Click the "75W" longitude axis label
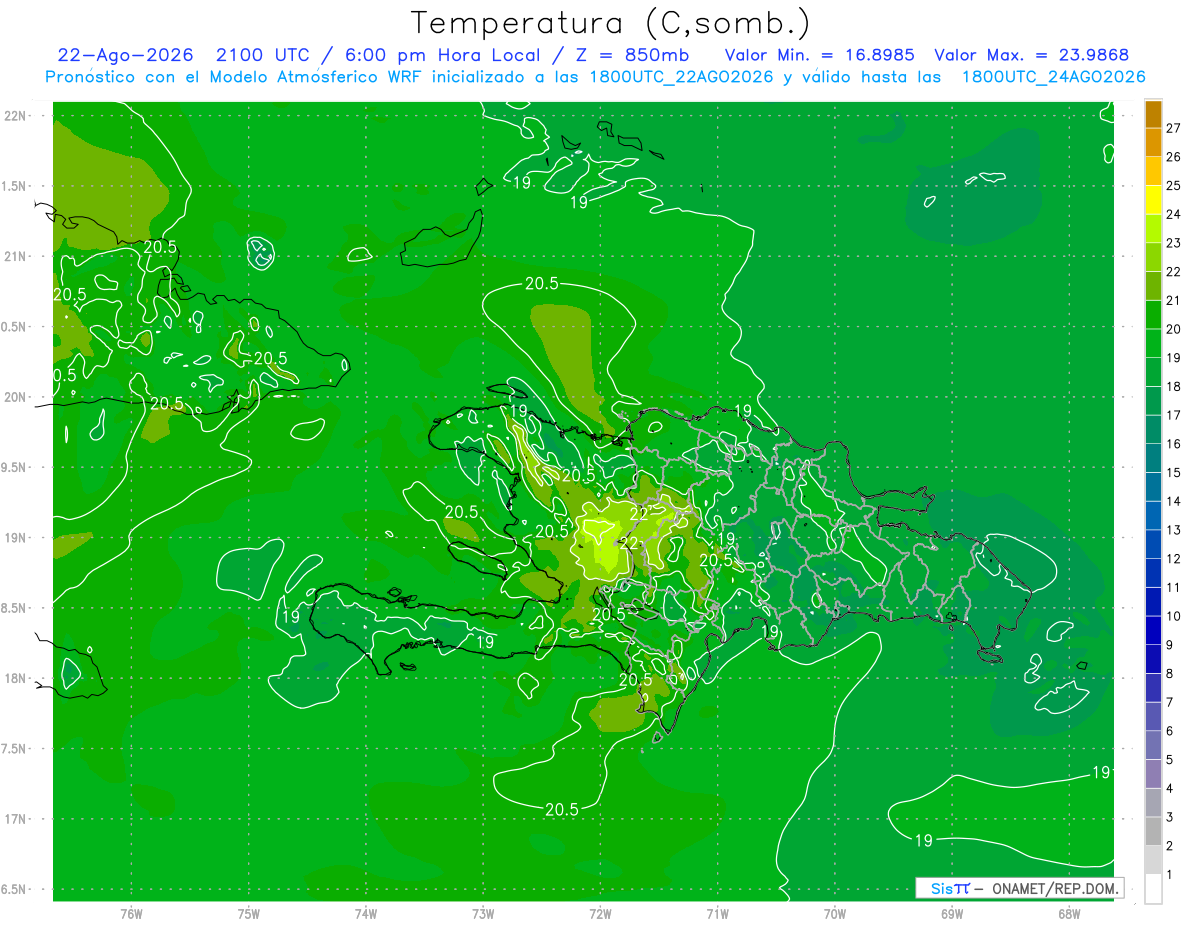 (249, 913)
